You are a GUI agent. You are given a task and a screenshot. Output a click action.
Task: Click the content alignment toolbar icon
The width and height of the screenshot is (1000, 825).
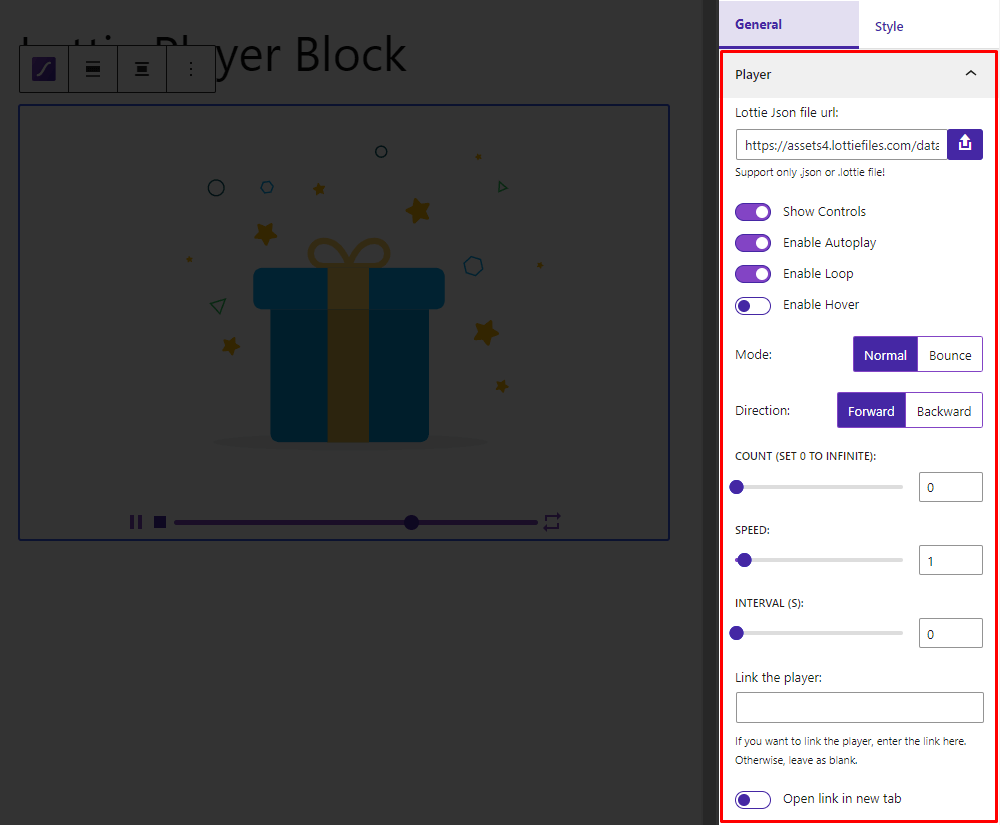point(142,69)
